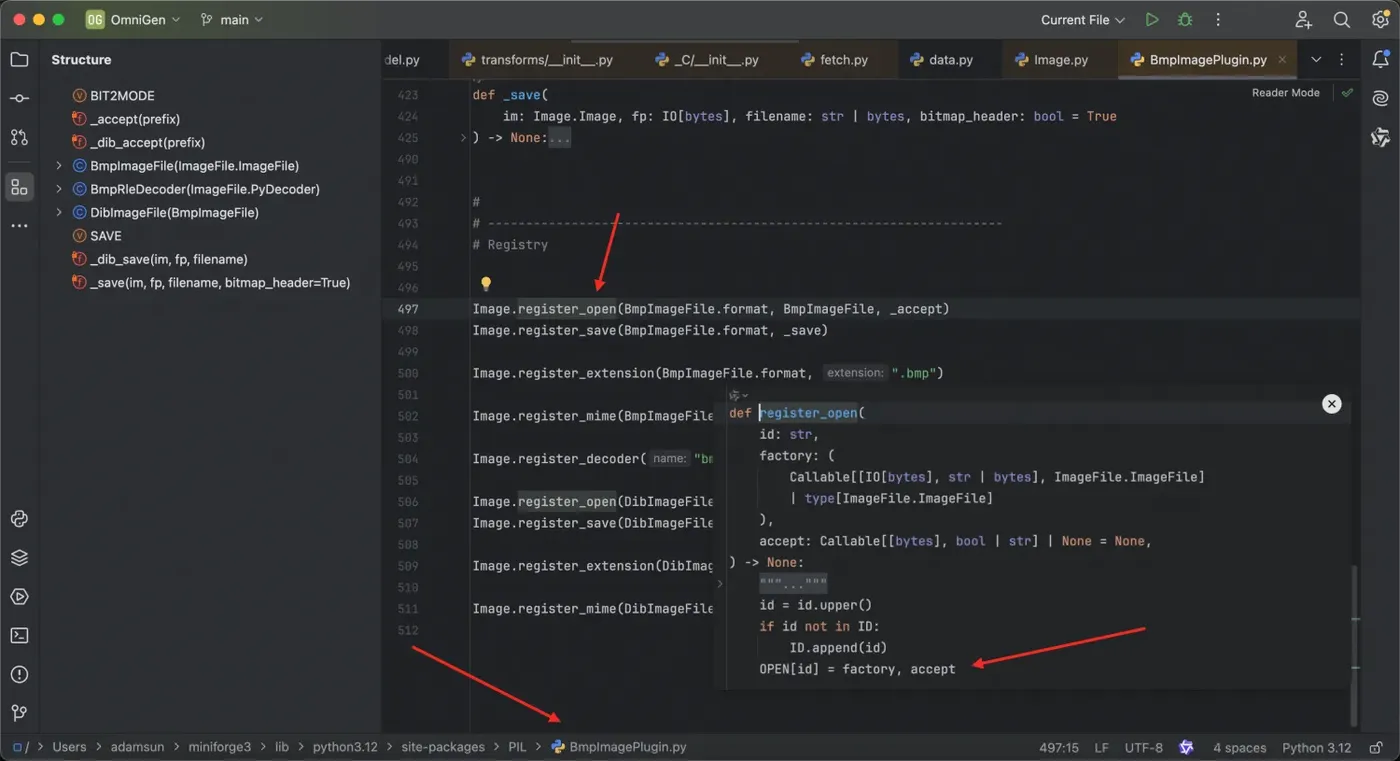Toggle Reader Mode in the editor
1400x761 pixels.
coord(1285,93)
